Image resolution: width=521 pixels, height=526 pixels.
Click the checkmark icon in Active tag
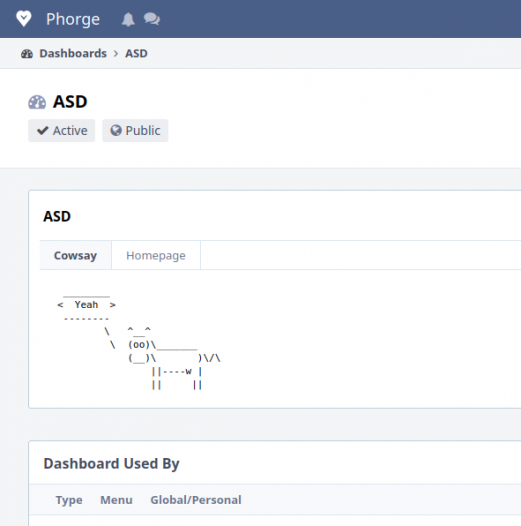tap(43, 130)
